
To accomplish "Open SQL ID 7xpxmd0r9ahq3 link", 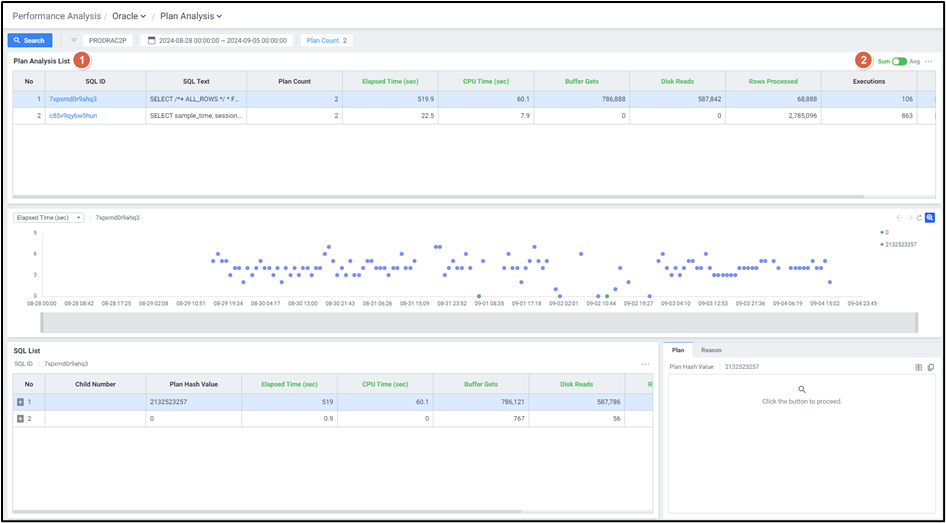I will (73, 99).
